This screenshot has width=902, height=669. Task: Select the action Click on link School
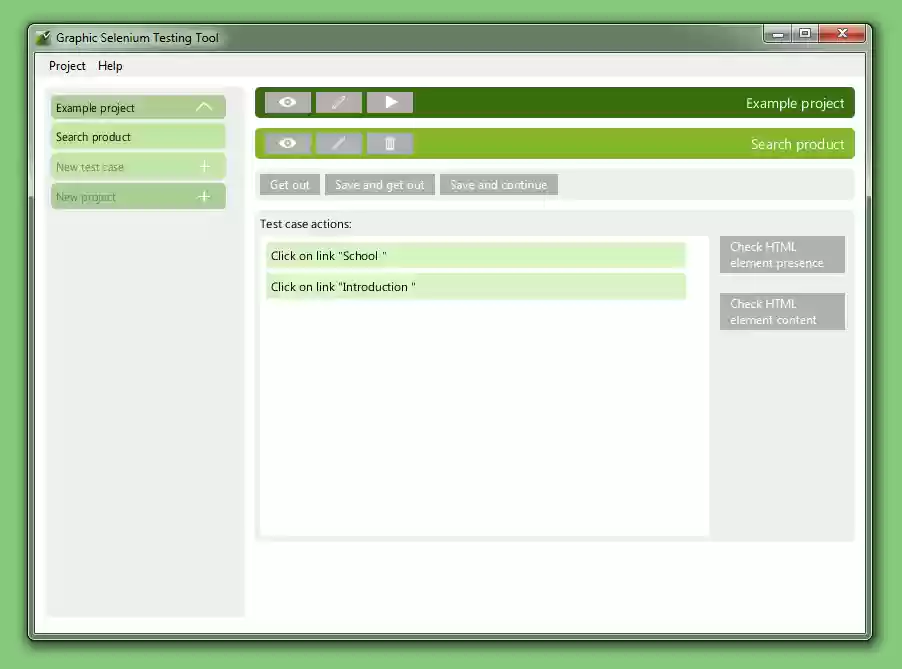475,255
